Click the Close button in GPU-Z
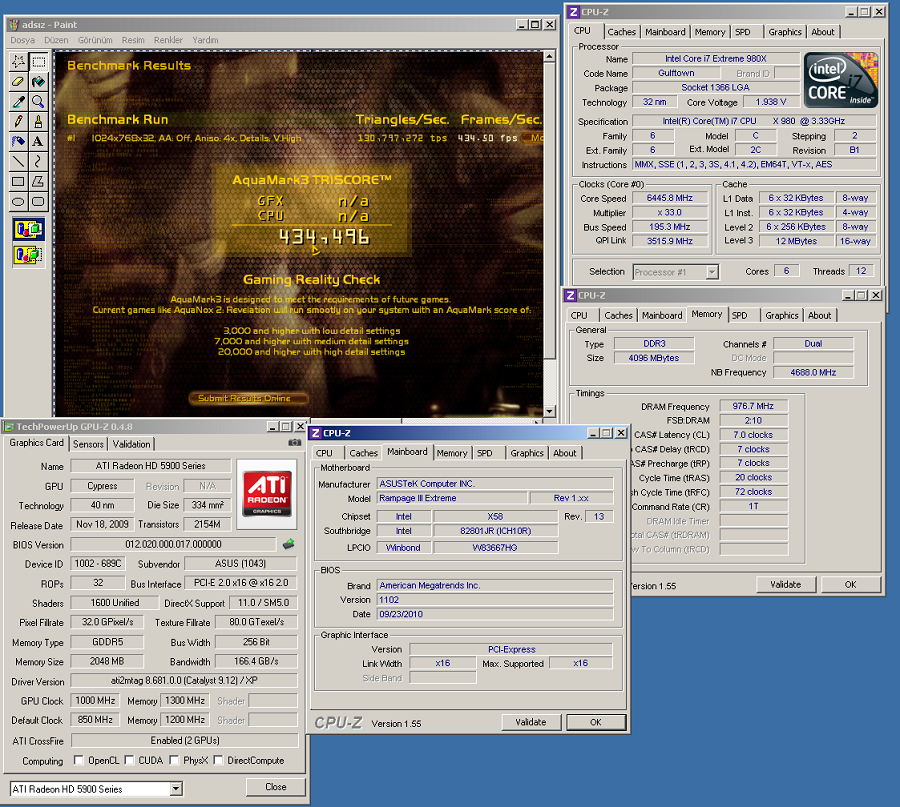The width and height of the screenshot is (900, 807). [x=276, y=787]
